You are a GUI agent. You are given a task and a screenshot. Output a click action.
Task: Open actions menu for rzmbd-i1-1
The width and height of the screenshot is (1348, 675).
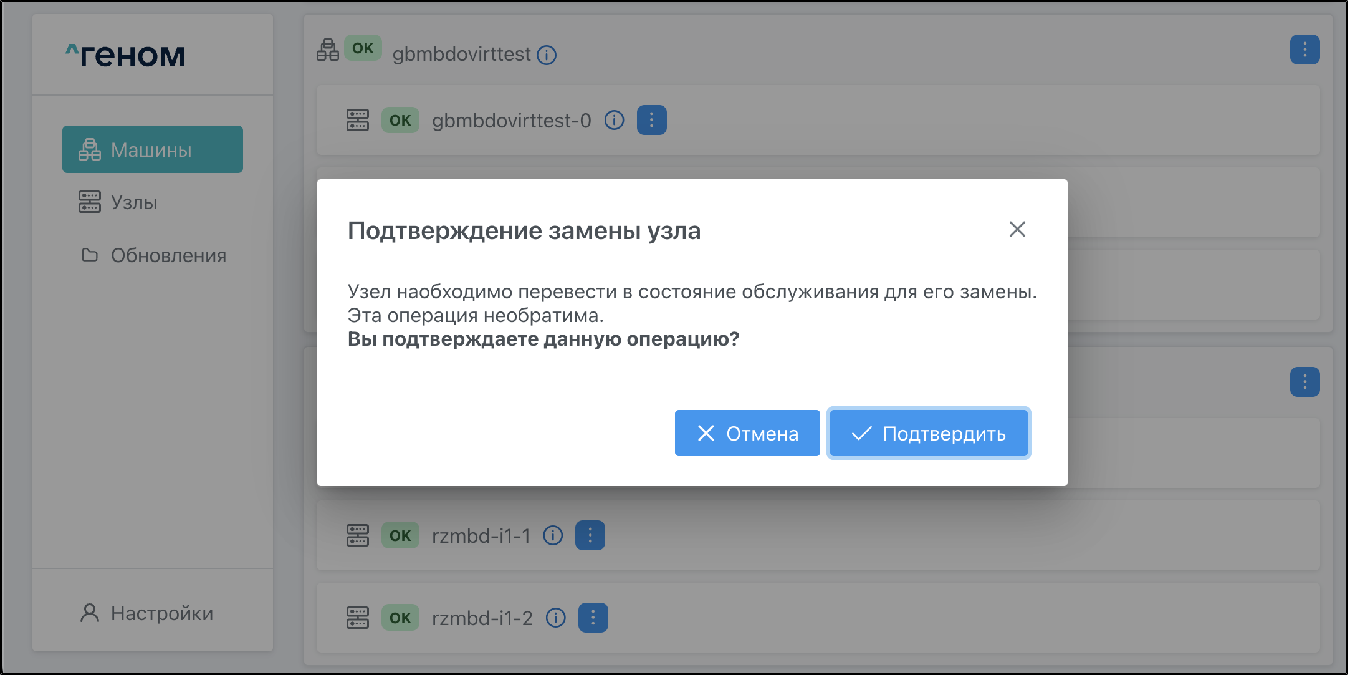[590, 536]
